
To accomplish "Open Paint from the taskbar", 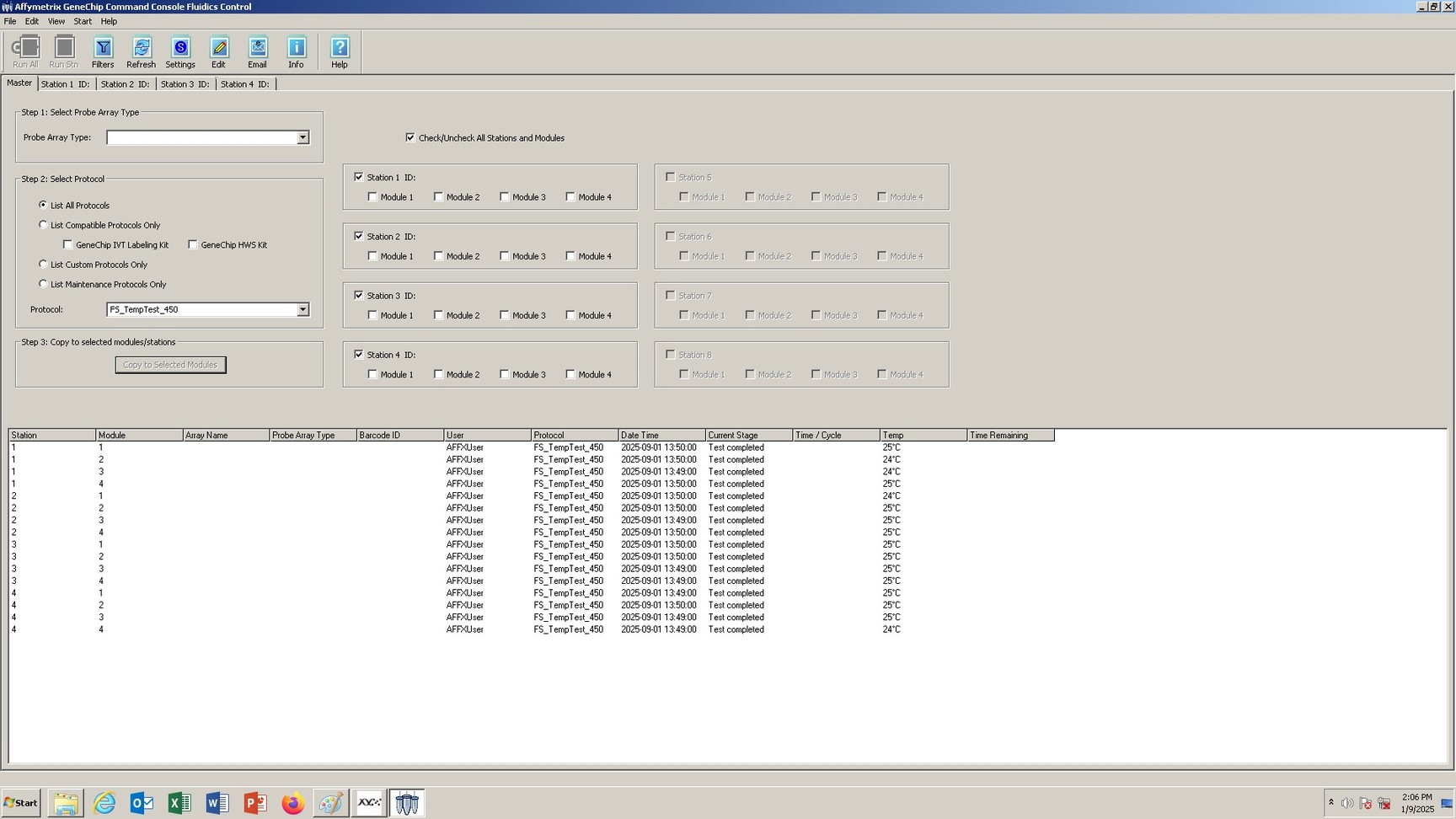I will tap(330, 803).
